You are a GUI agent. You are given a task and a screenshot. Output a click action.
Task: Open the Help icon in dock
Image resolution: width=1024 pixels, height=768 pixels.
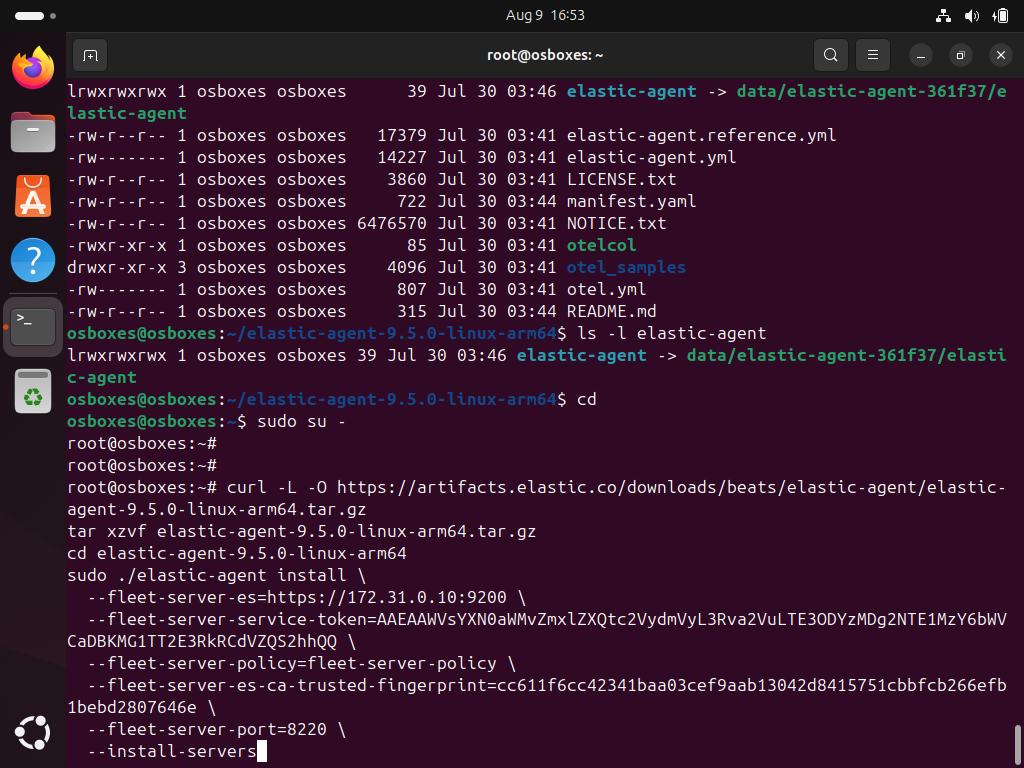click(x=33, y=260)
